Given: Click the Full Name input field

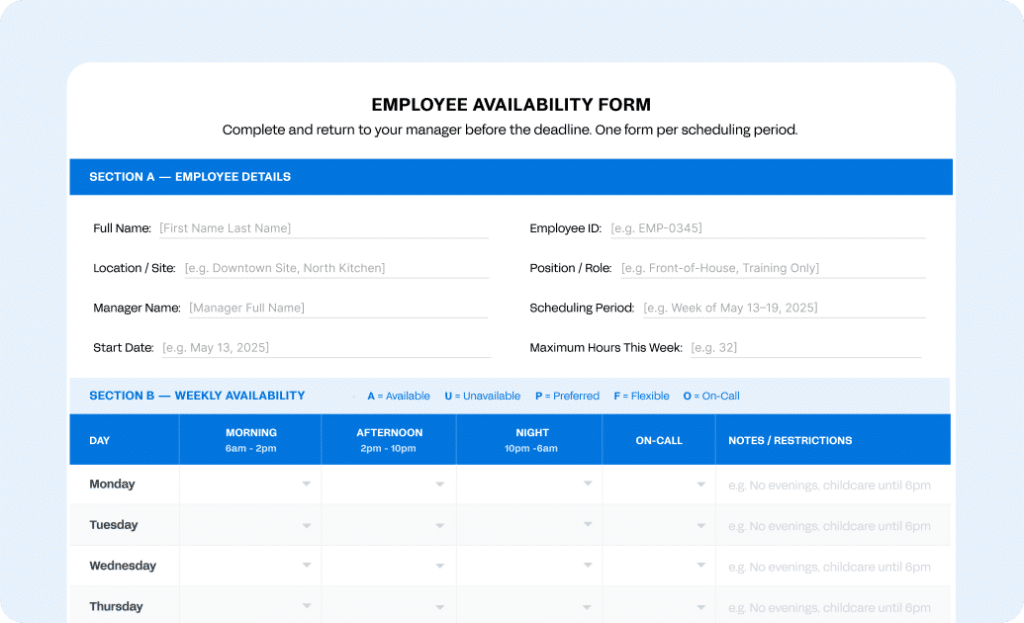Looking at the screenshot, I should click(x=323, y=229).
